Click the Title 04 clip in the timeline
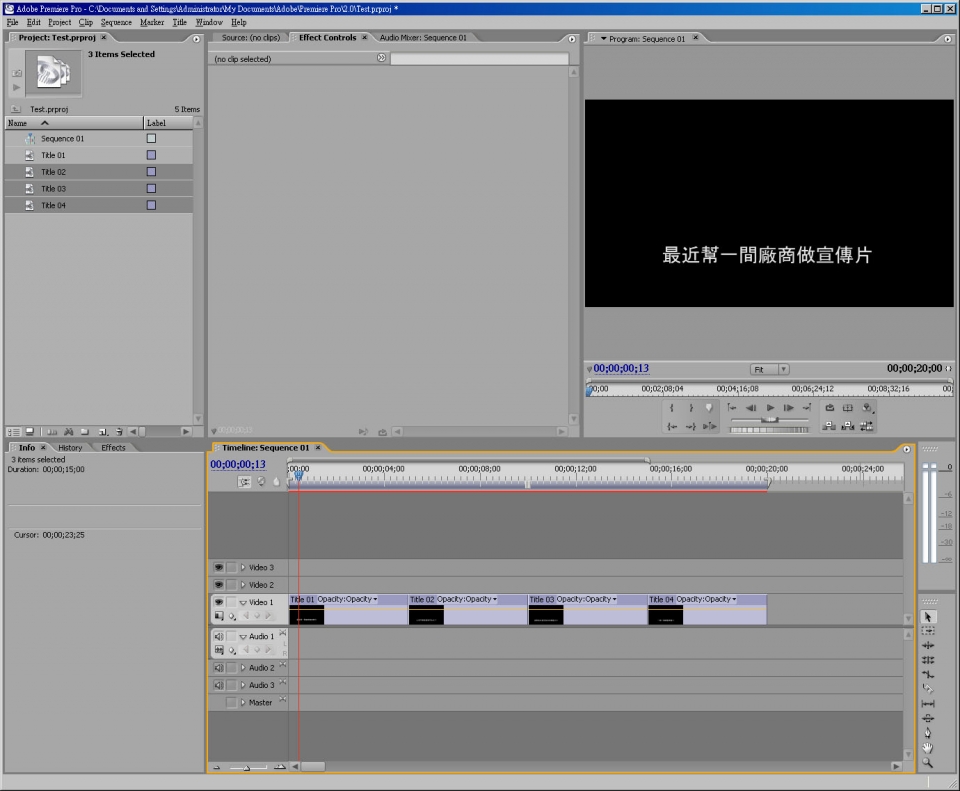The height and width of the screenshot is (791, 960). [706, 609]
